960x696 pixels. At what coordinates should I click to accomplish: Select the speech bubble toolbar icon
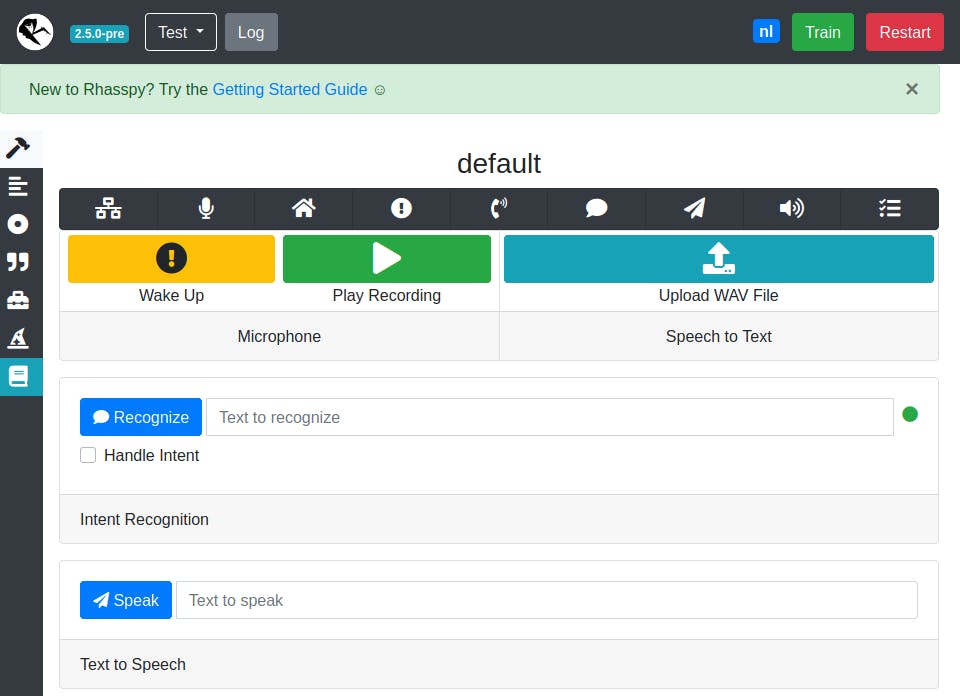point(596,208)
